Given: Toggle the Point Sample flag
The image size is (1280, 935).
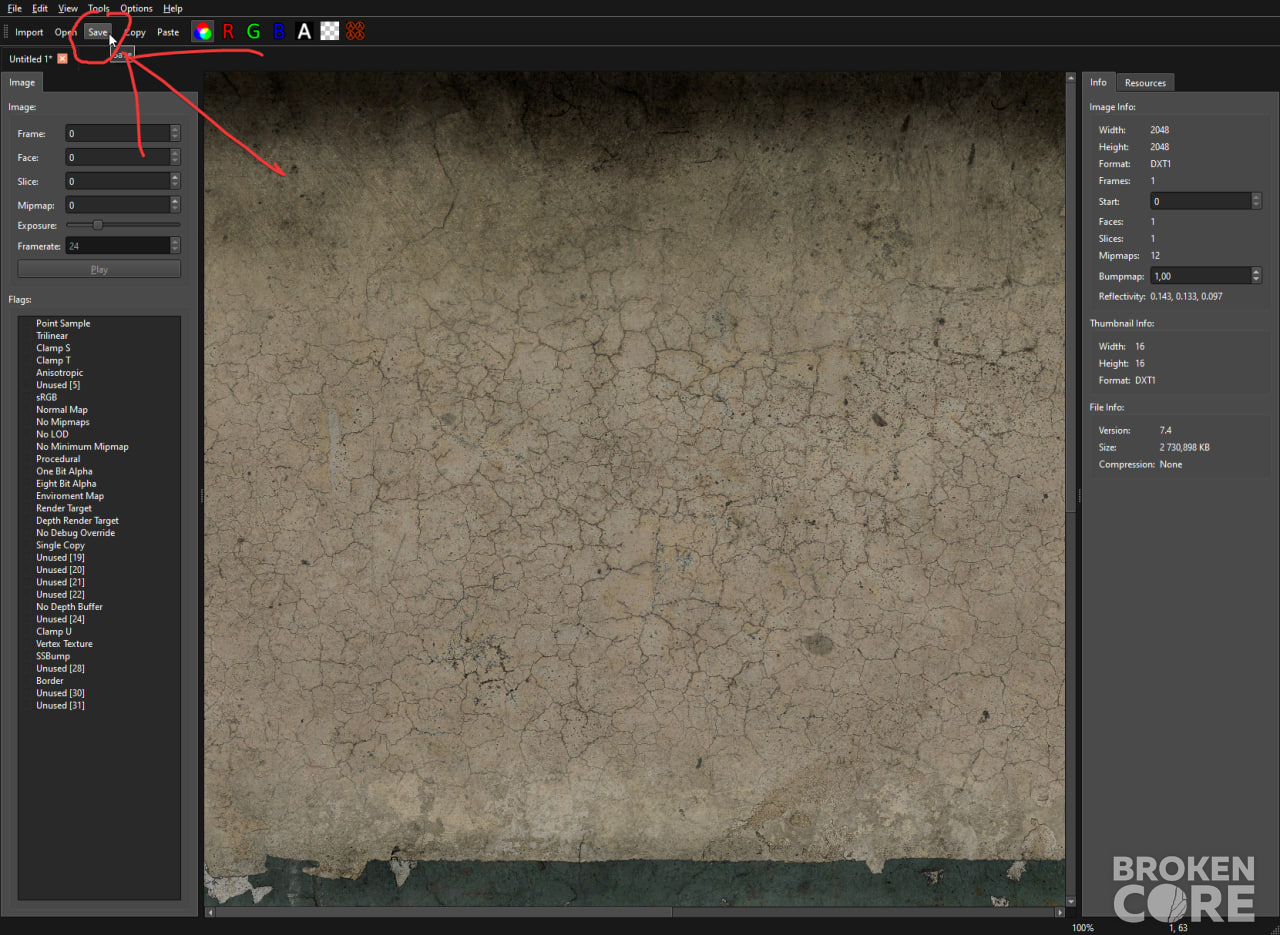Looking at the screenshot, I should 63,323.
